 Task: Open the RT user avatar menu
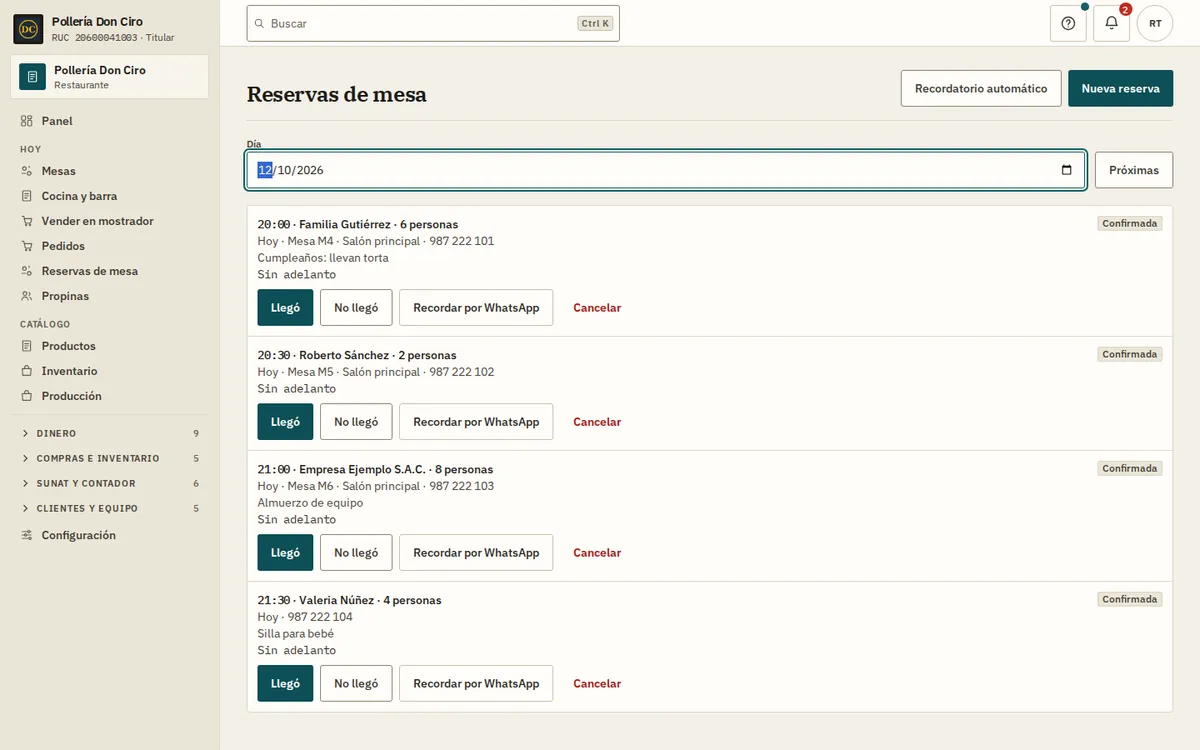(x=1155, y=23)
